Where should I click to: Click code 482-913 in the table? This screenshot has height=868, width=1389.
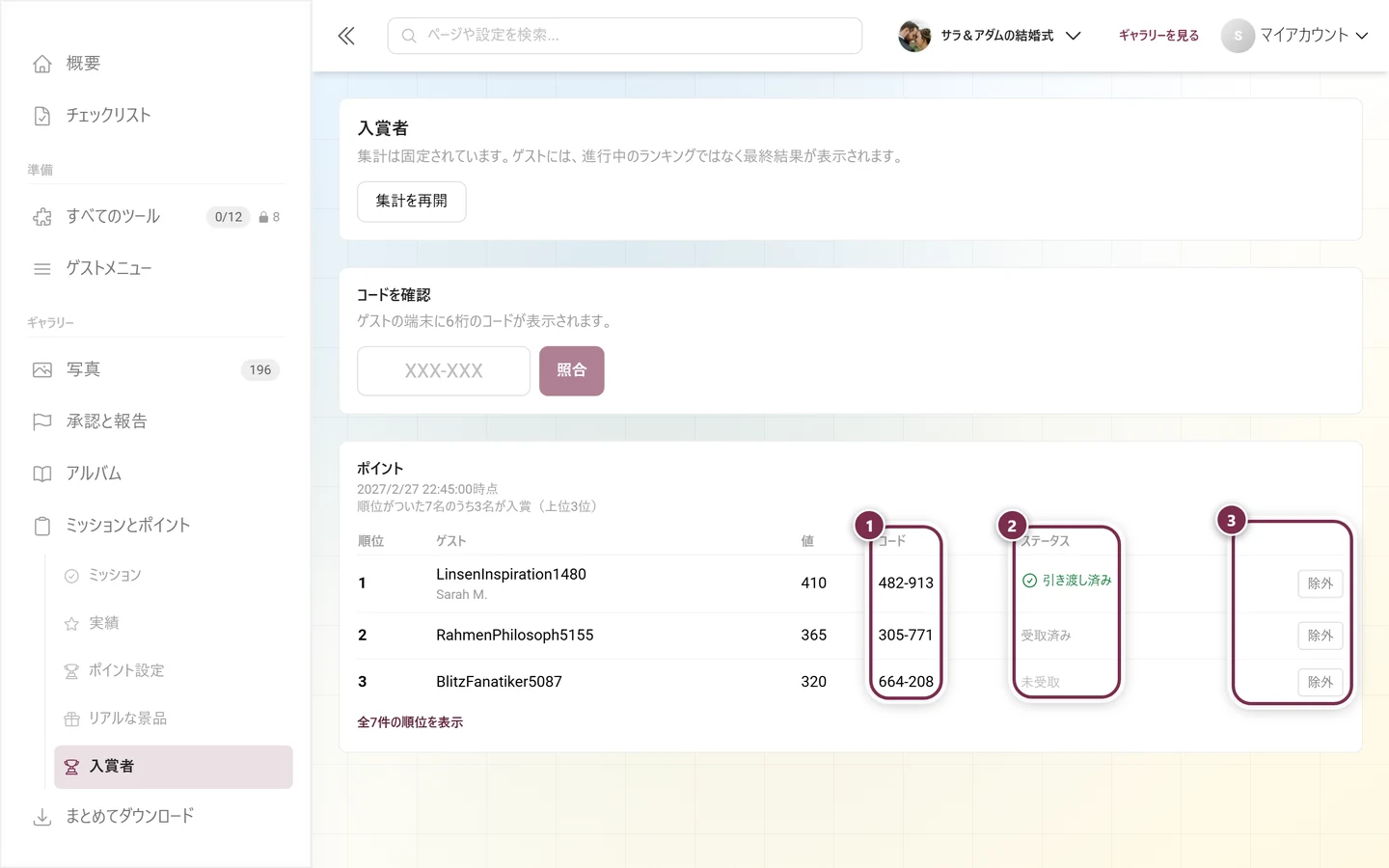click(x=906, y=583)
